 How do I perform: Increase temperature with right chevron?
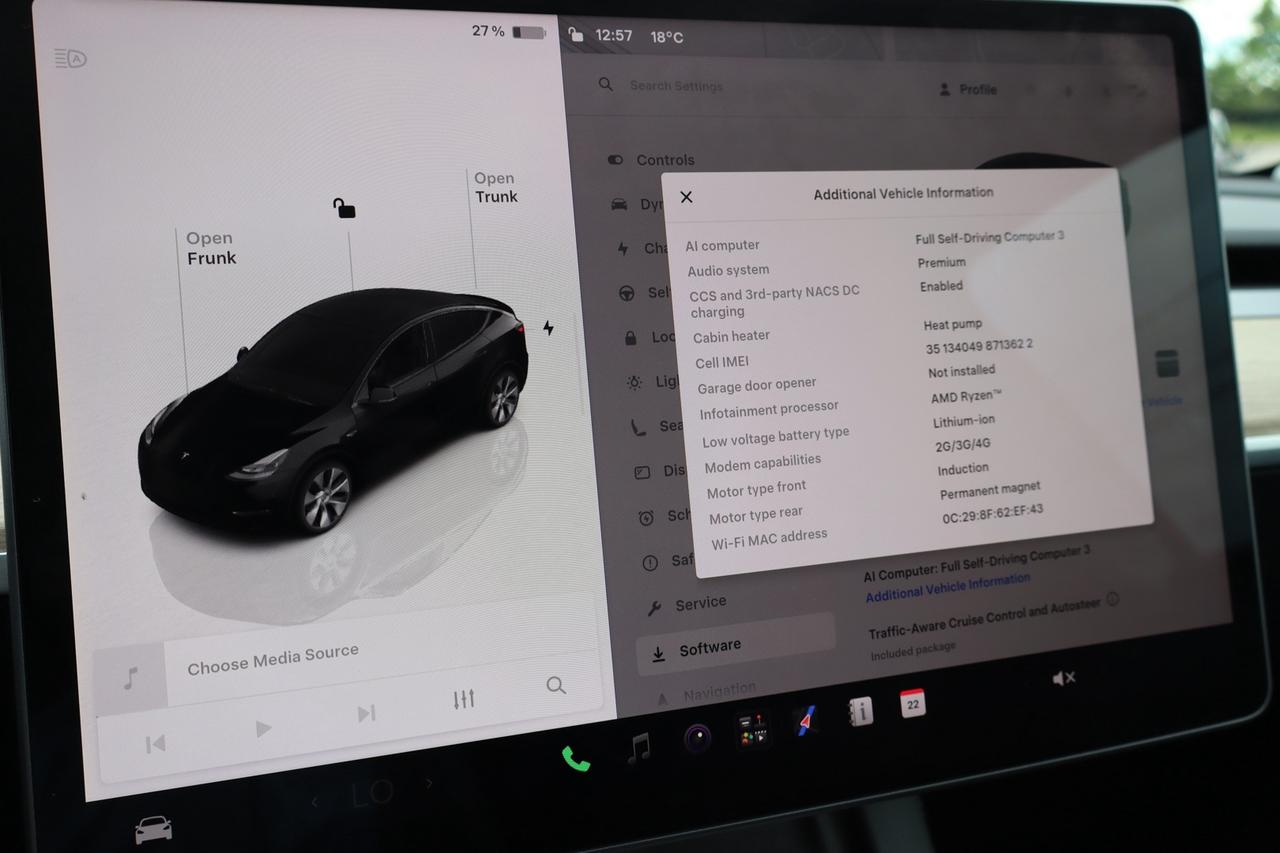(428, 783)
